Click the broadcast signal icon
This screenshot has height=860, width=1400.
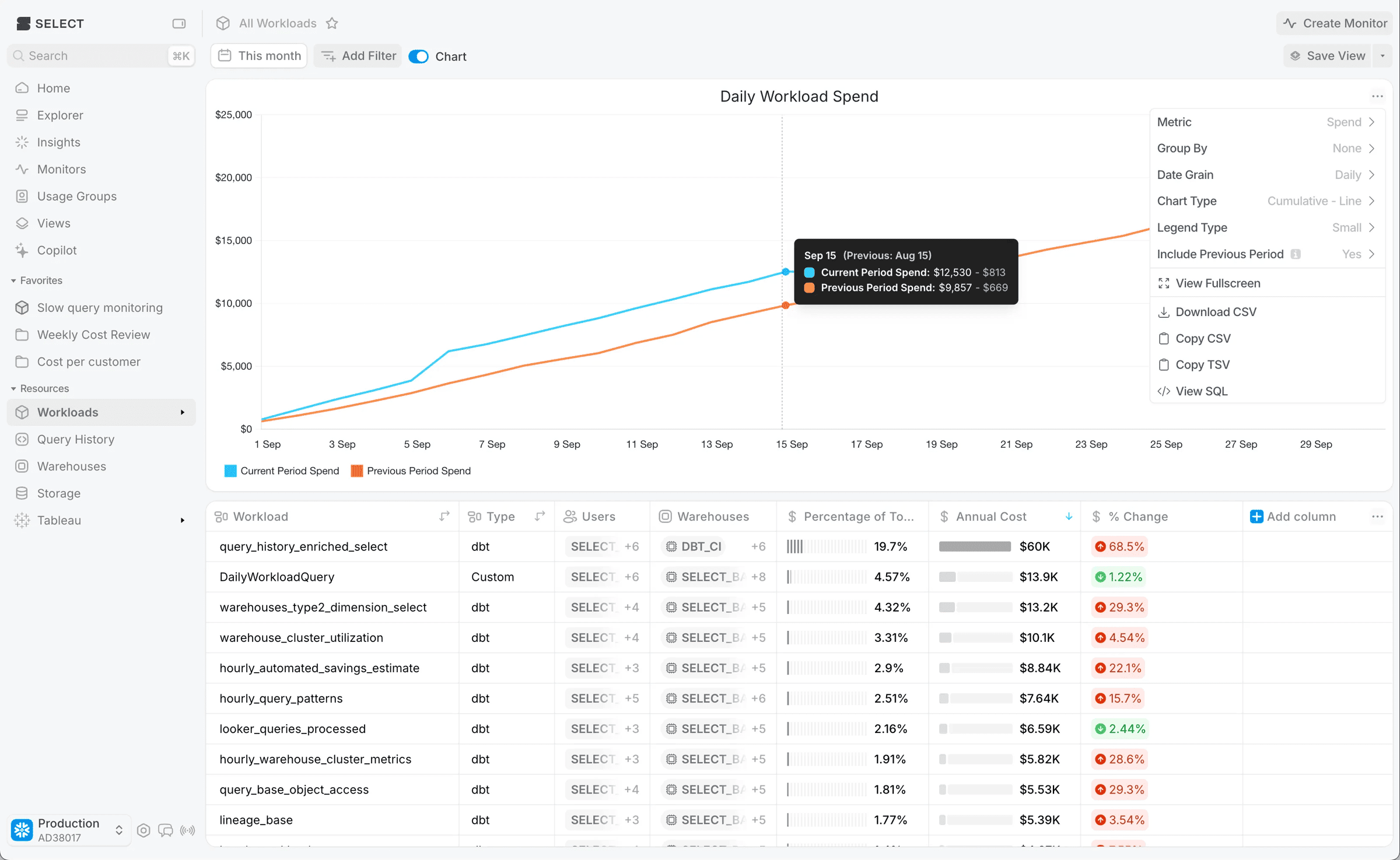[188, 830]
